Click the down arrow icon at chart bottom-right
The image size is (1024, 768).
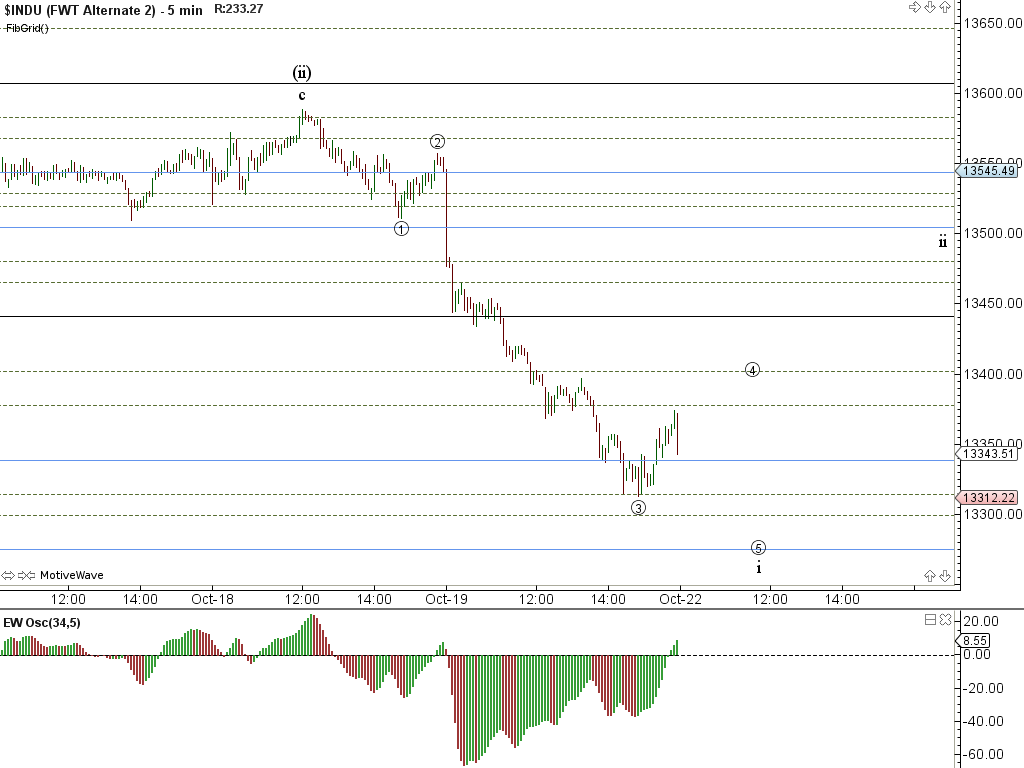pyautogui.click(x=945, y=575)
